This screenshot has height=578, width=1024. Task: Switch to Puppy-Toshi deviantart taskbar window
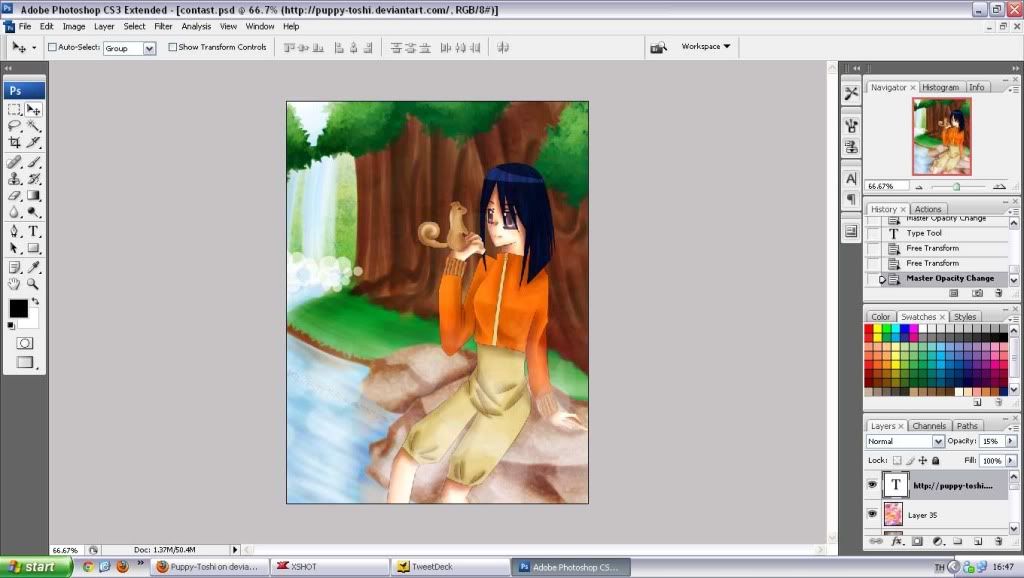coord(211,567)
